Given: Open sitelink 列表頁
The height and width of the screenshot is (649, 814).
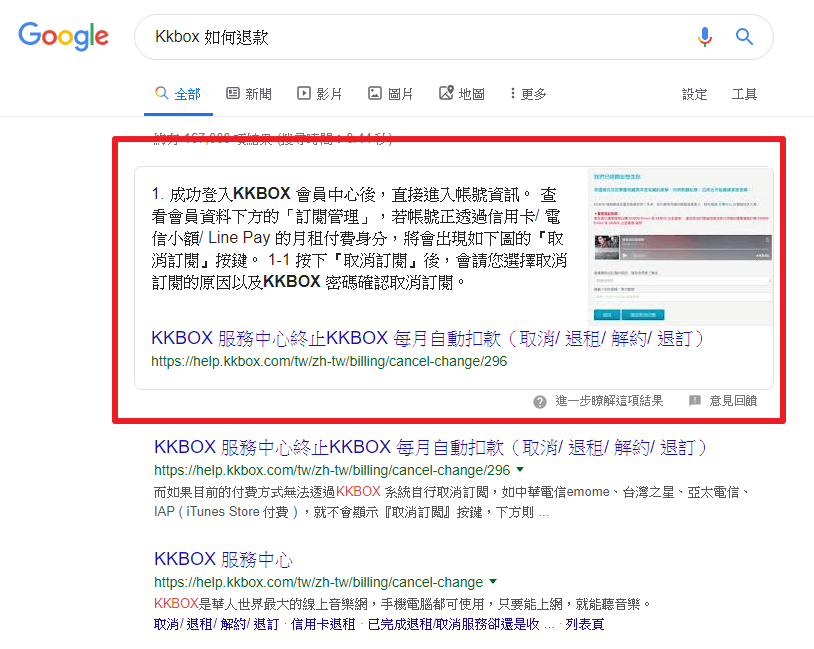Looking at the screenshot, I should click(585, 624).
